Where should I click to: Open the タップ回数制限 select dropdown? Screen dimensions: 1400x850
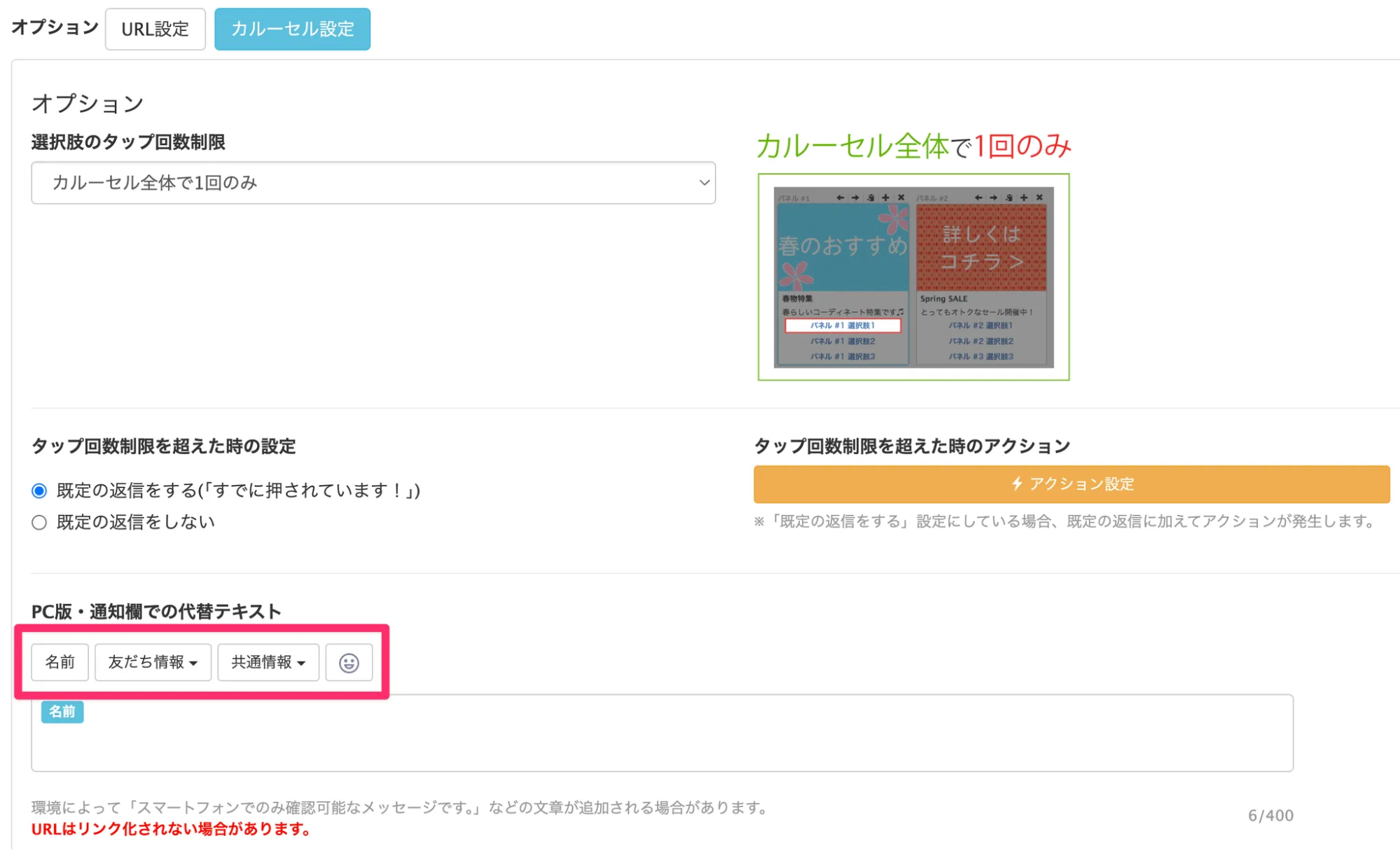[373, 183]
